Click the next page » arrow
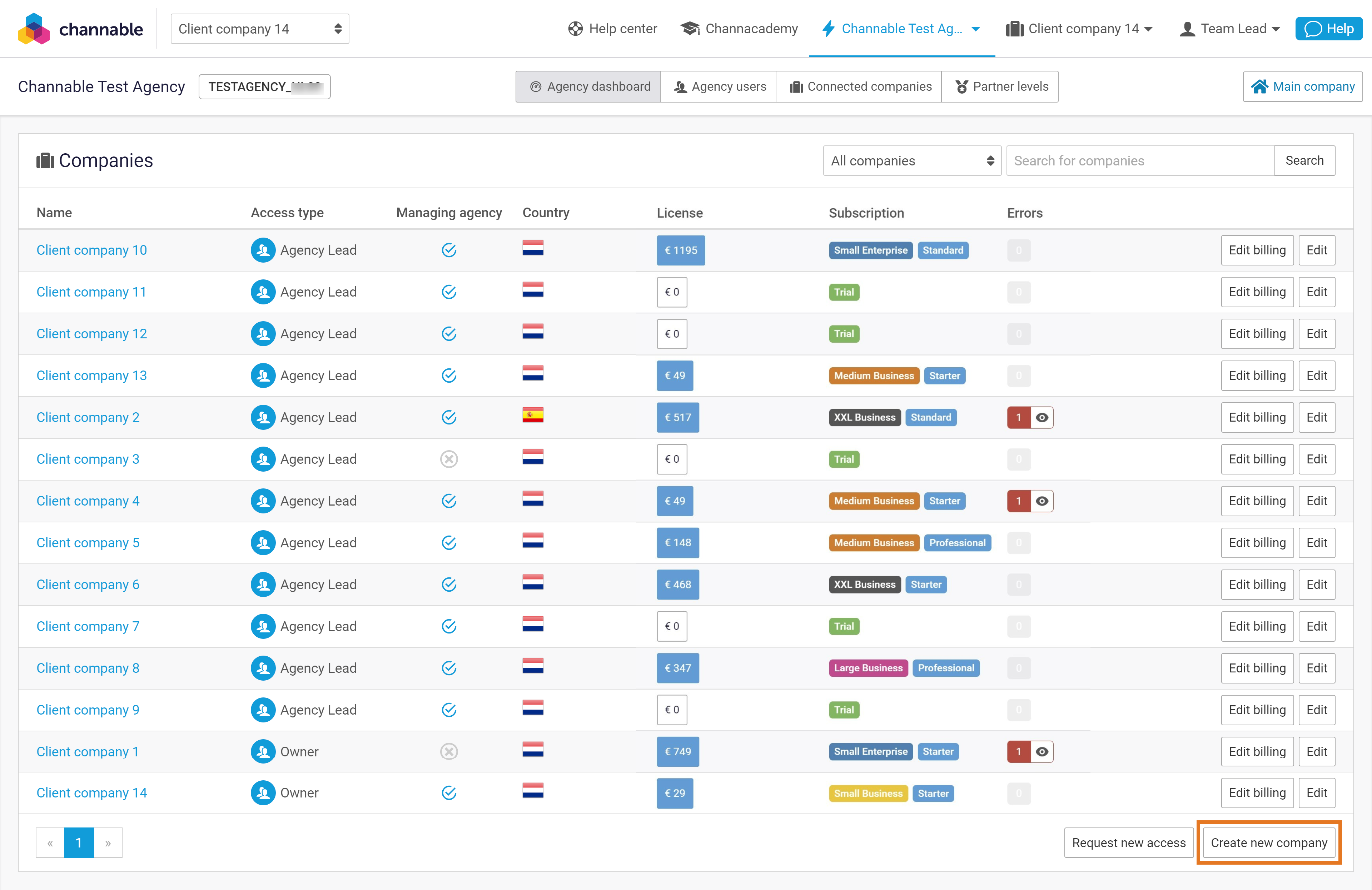Image resolution: width=1372 pixels, height=890 pixels. click(108, 843)
